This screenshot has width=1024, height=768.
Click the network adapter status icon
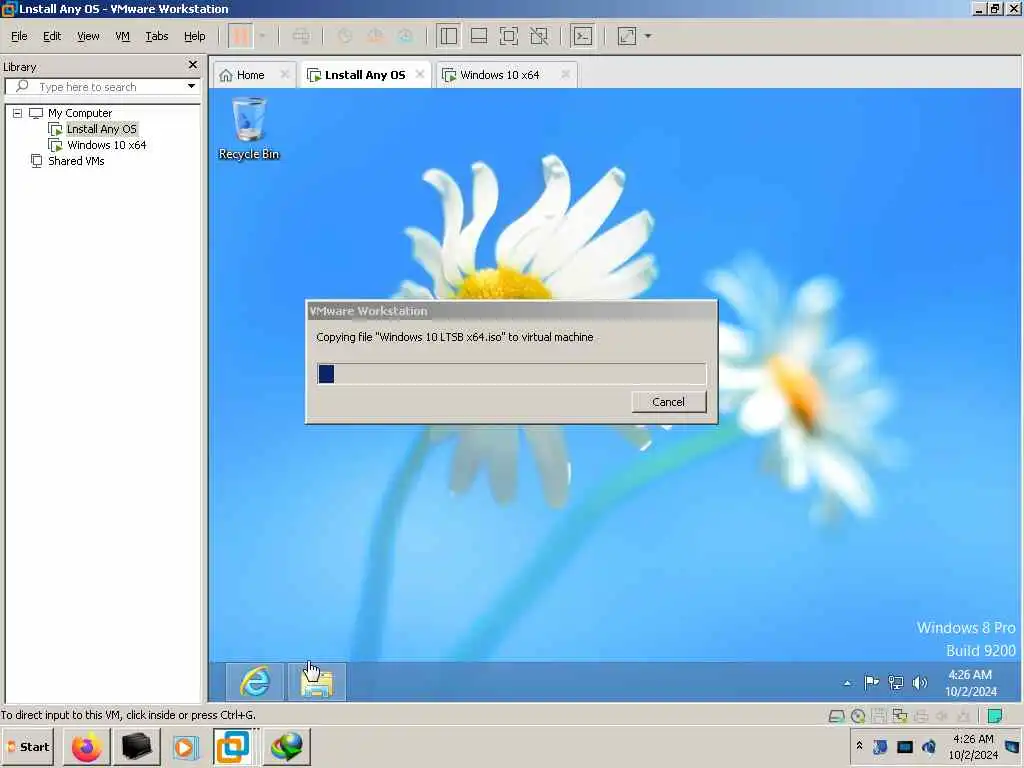point(900,716)
